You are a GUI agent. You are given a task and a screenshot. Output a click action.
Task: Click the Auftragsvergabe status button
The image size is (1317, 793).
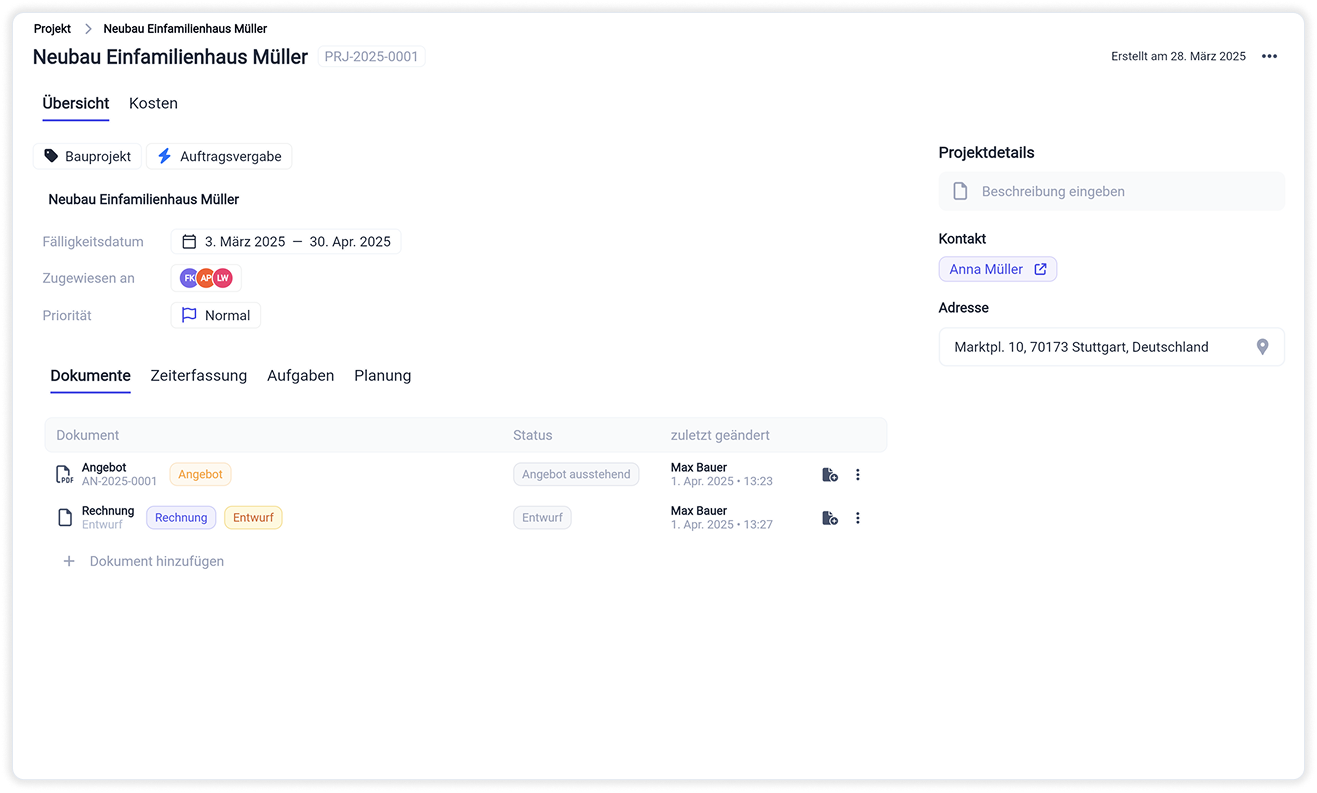tap(219, 156)
